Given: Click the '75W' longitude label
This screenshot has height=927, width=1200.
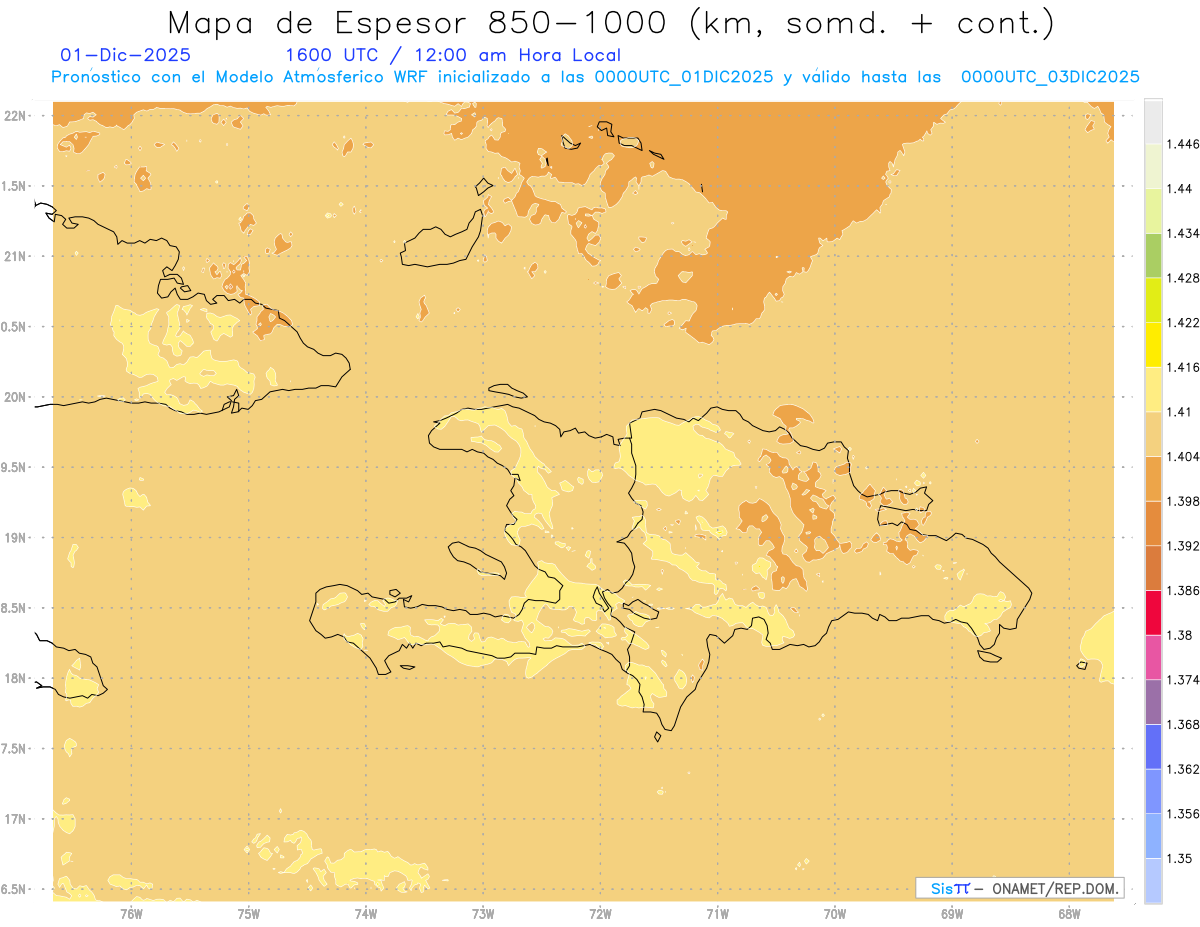Looking at the screenshot, I should coord(249,914).
